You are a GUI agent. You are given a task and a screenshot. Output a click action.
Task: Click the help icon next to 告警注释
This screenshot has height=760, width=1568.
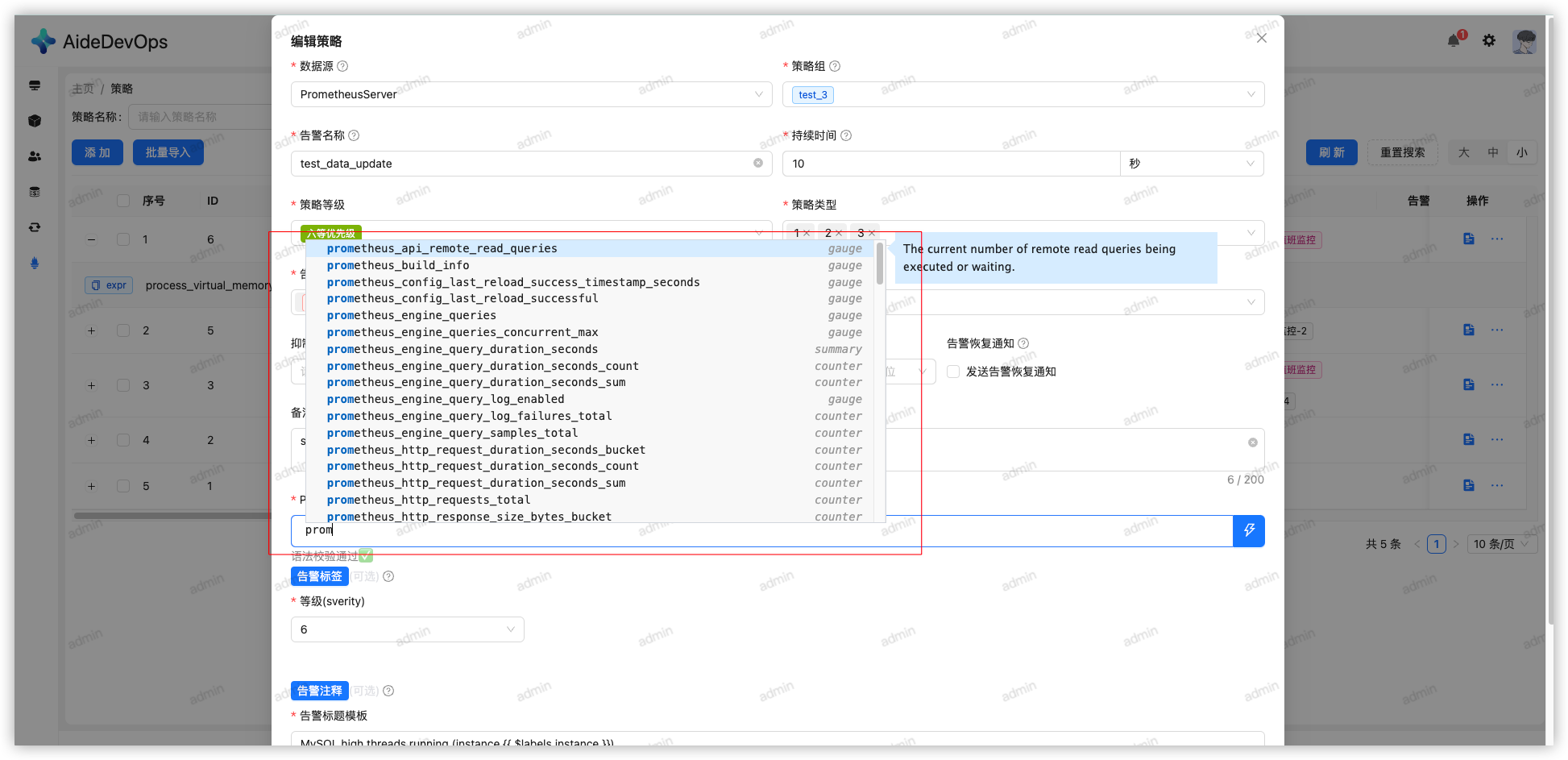388,691
